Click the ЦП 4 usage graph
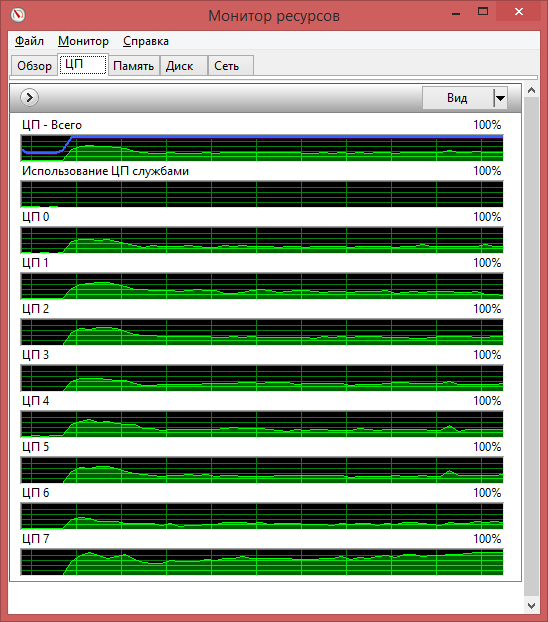This screenshot has width=548, height=622. pyautogui.click(x=262, y=424)
